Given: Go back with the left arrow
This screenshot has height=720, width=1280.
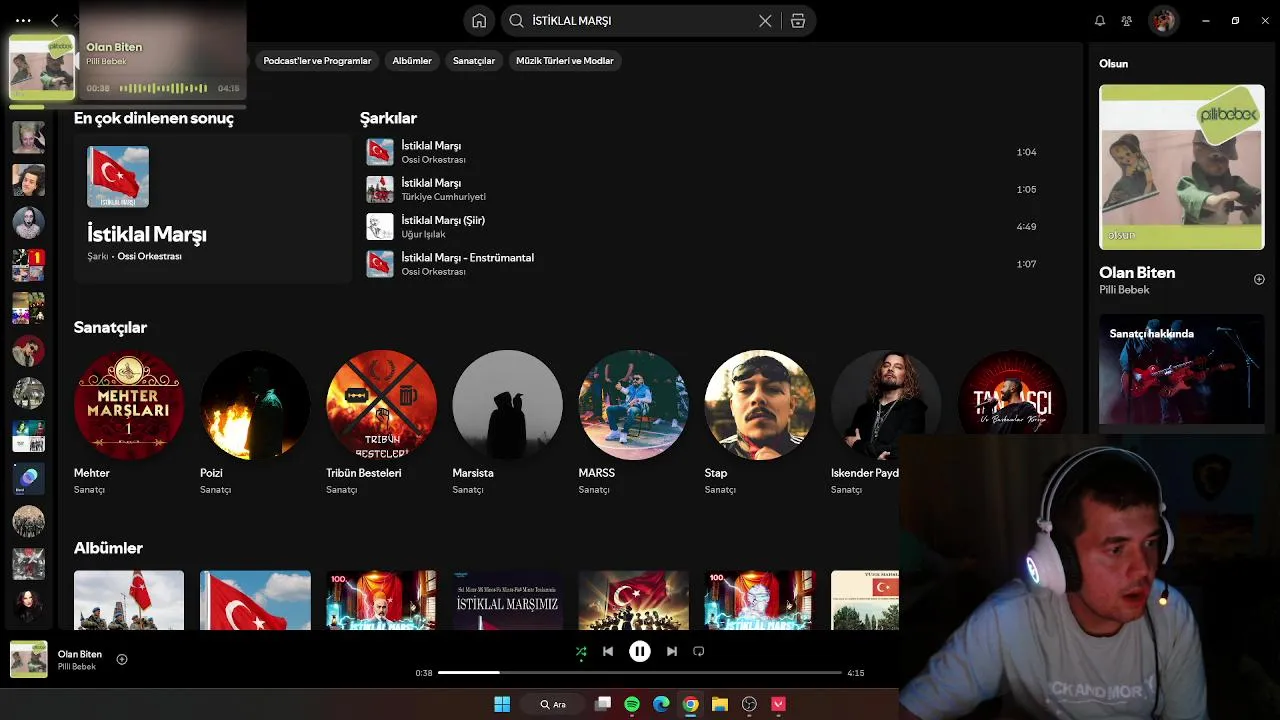Looking at the screenshot, I should 54,20.
